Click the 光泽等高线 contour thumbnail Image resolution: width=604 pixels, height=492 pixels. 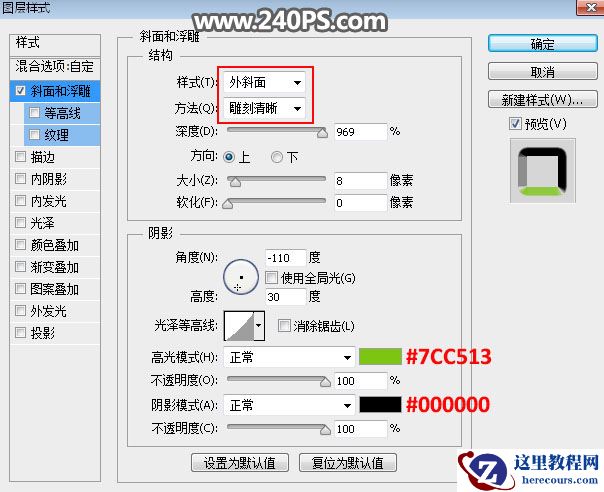coord(239,326)
